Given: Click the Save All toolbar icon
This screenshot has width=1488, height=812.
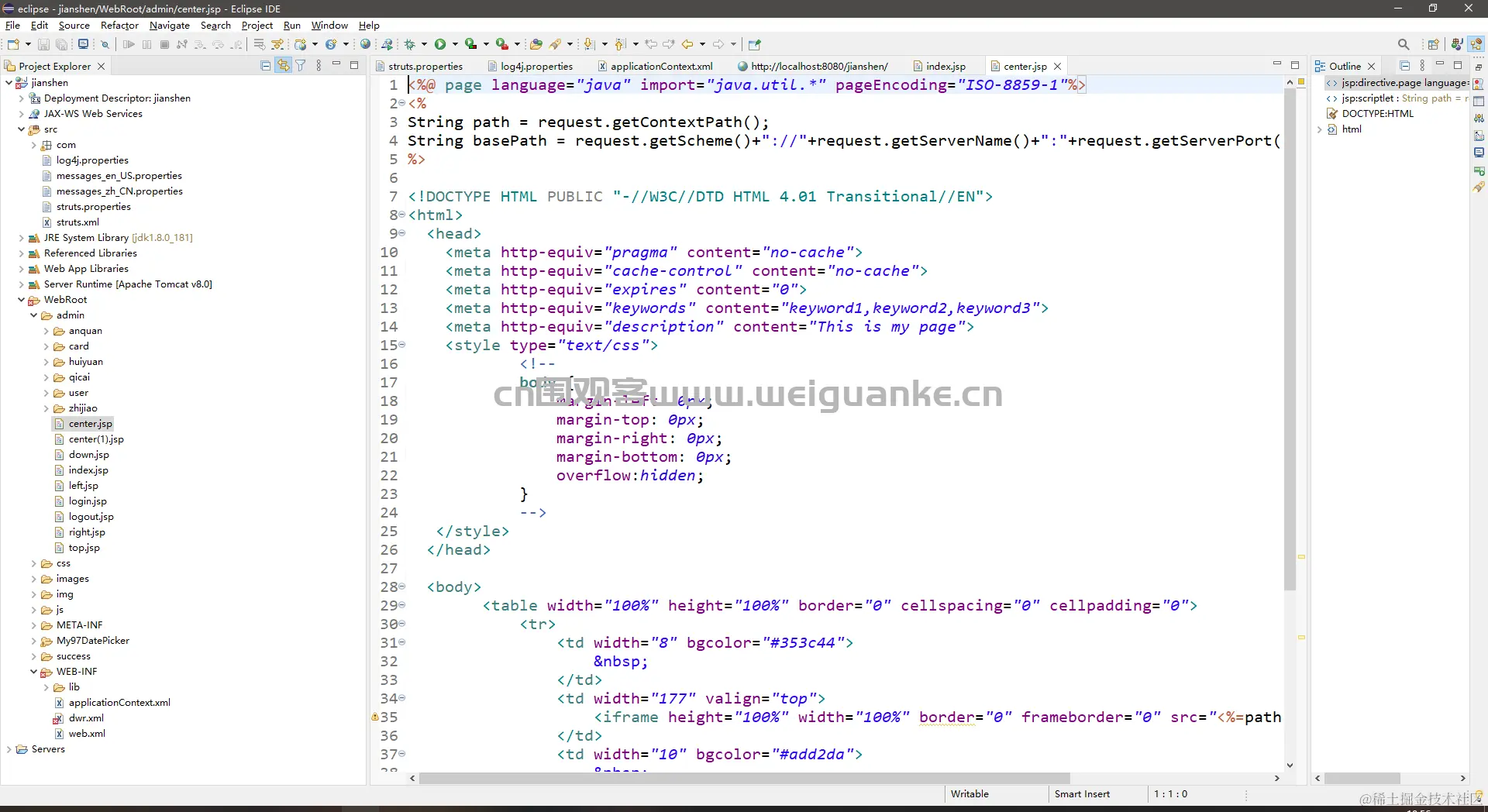Looking at the screenshot, I should coord(61,44).
